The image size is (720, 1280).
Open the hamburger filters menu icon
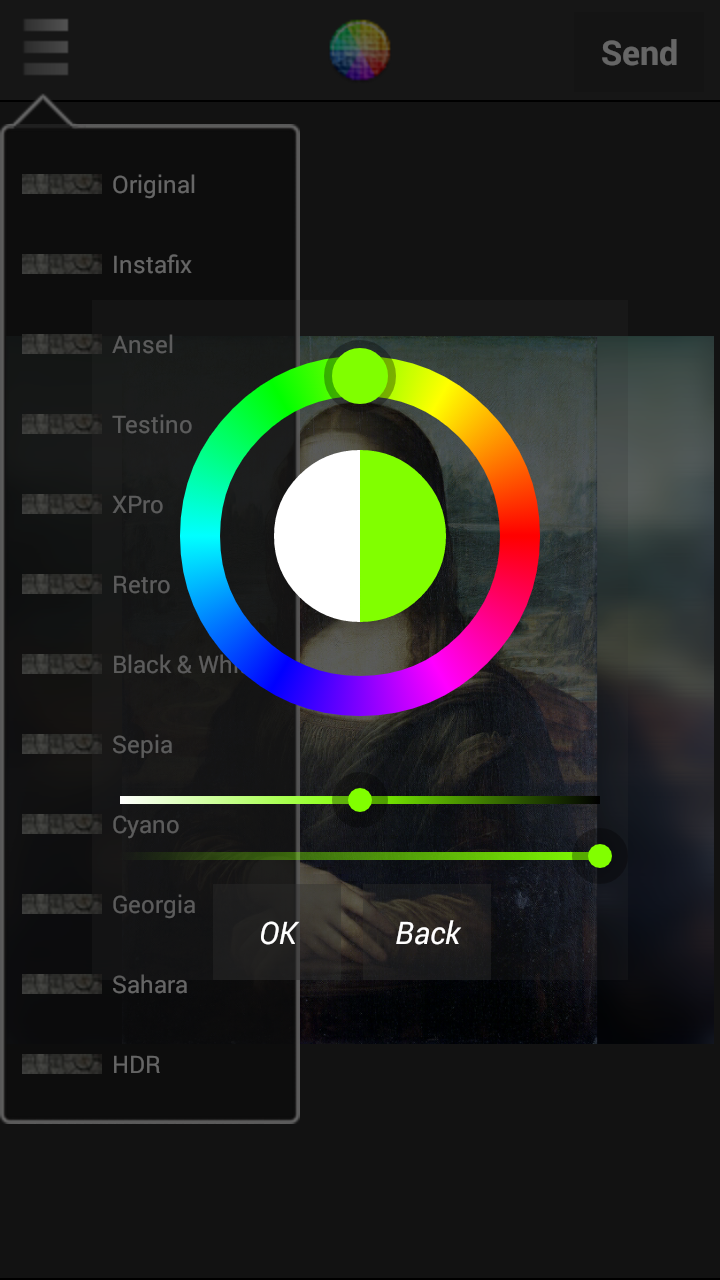46,47
